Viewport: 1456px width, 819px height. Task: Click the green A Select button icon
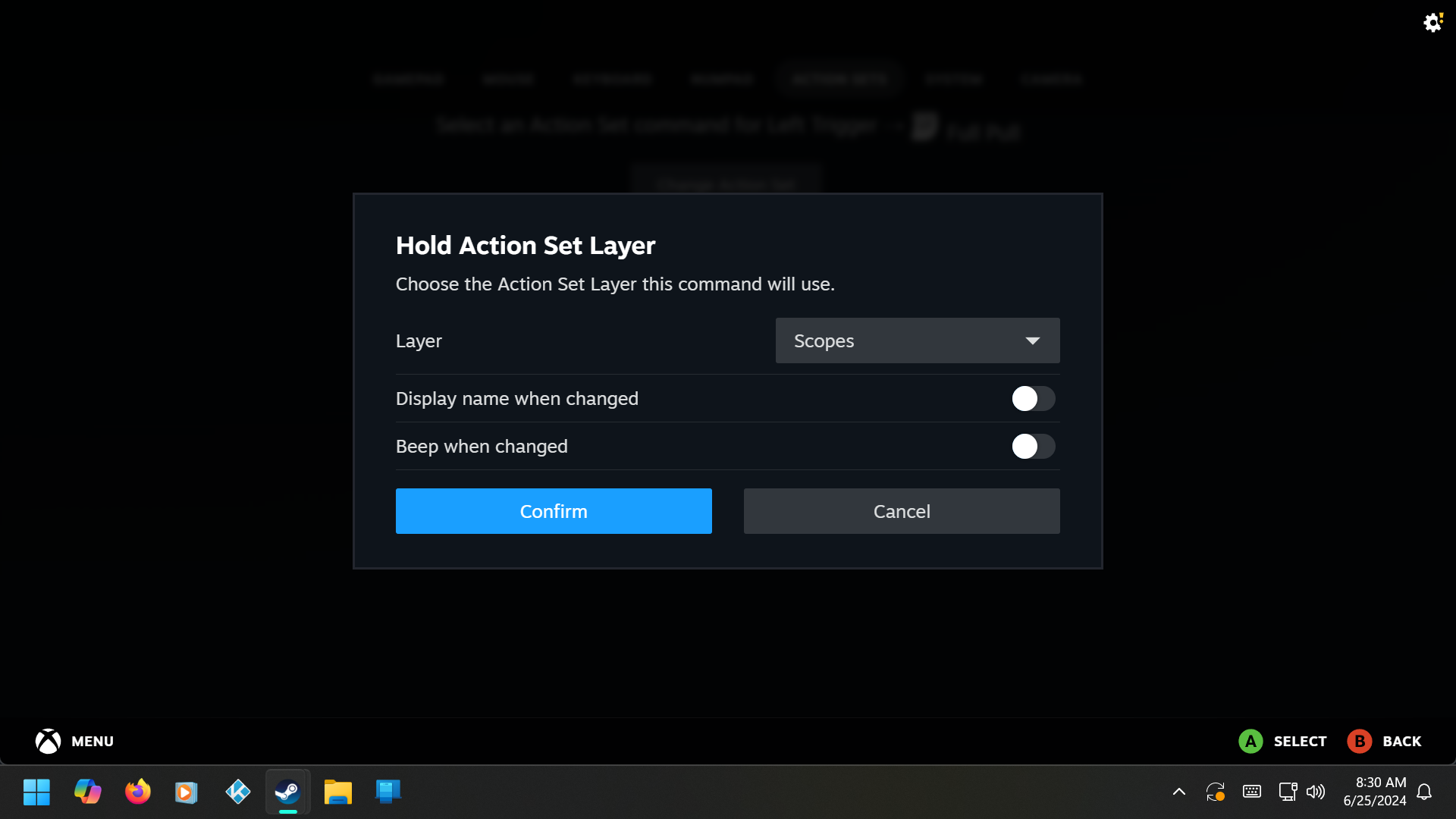[x=1250, y=741]
